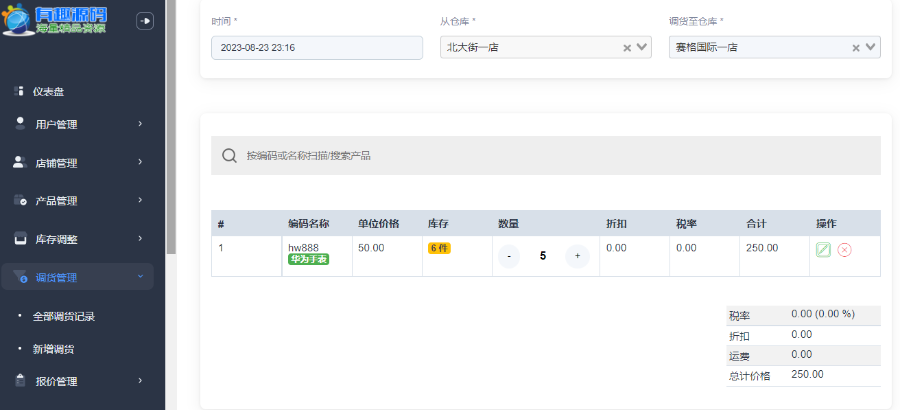Click the 时间 date time field
Viewport: 900px width, 410px height.
[316, 47]
